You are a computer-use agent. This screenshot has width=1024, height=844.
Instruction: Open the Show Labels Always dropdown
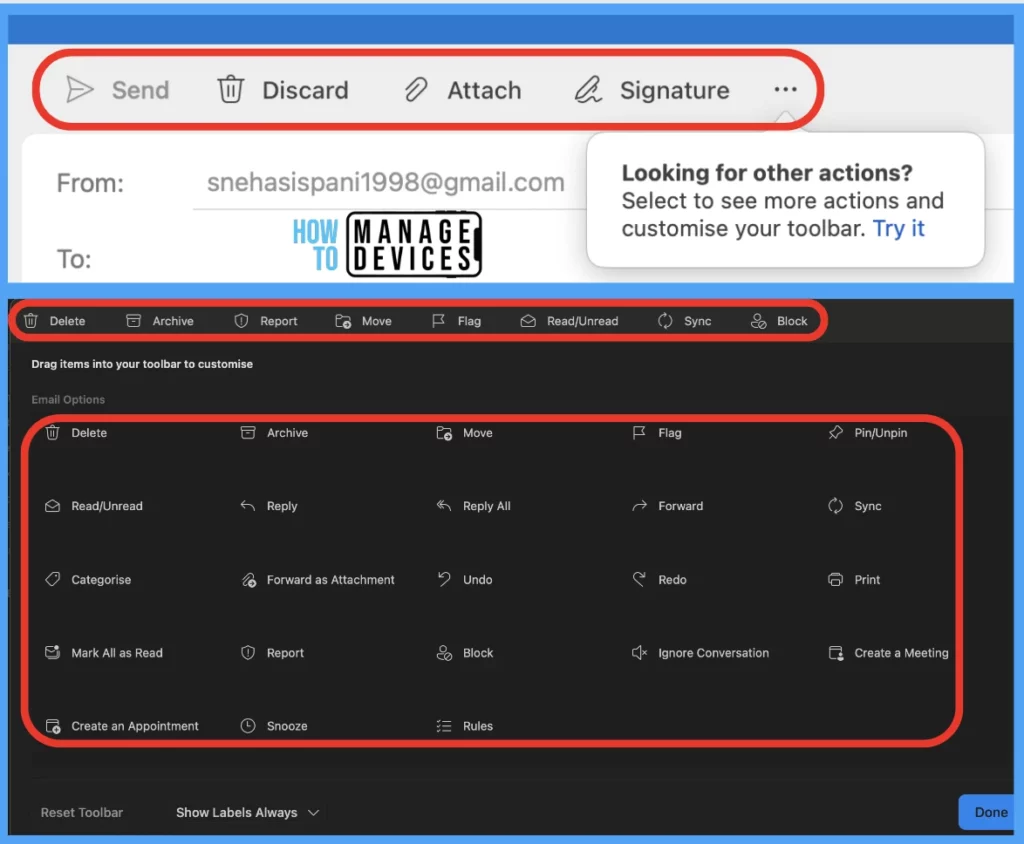(x=248, y=812)
